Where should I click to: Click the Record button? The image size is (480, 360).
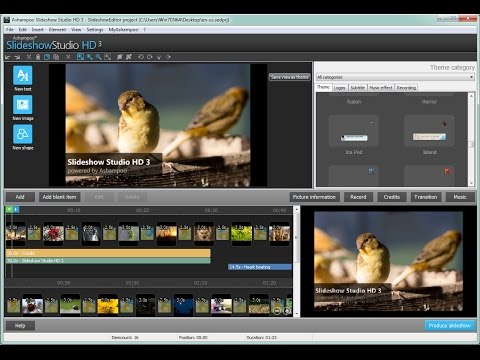358,197
